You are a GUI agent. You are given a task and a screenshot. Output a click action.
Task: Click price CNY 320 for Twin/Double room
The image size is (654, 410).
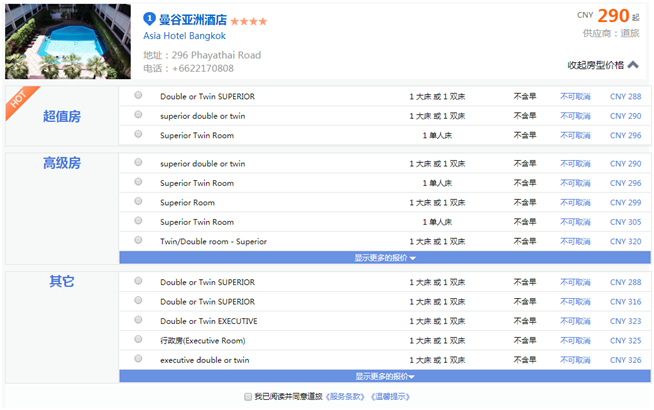click(625, 241)
